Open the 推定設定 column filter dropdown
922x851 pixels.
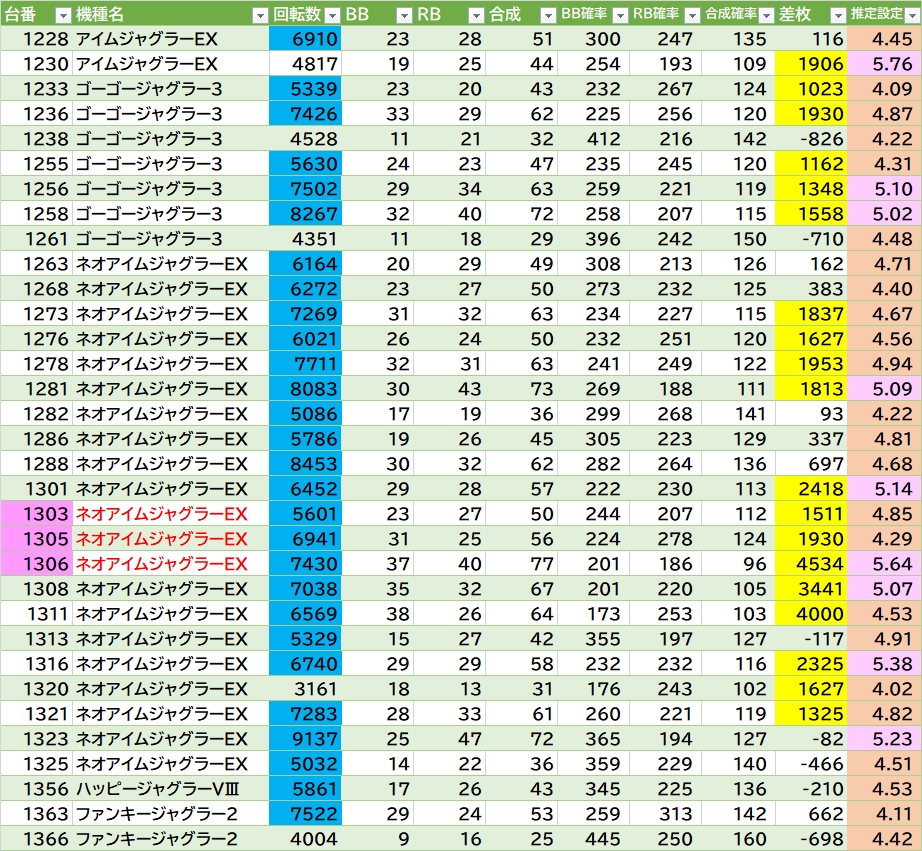[x=909, y=15]
